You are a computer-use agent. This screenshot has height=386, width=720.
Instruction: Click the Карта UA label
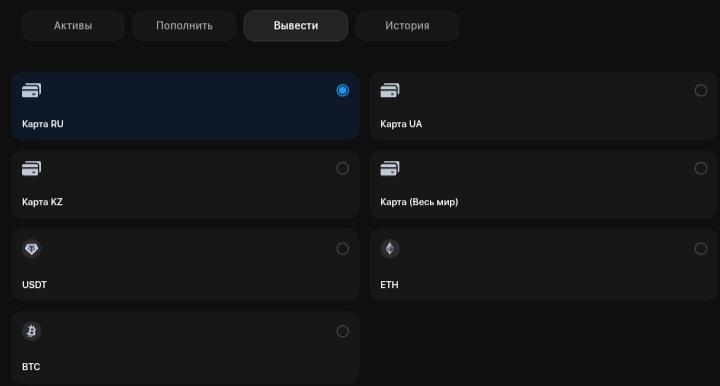point(401,124)
